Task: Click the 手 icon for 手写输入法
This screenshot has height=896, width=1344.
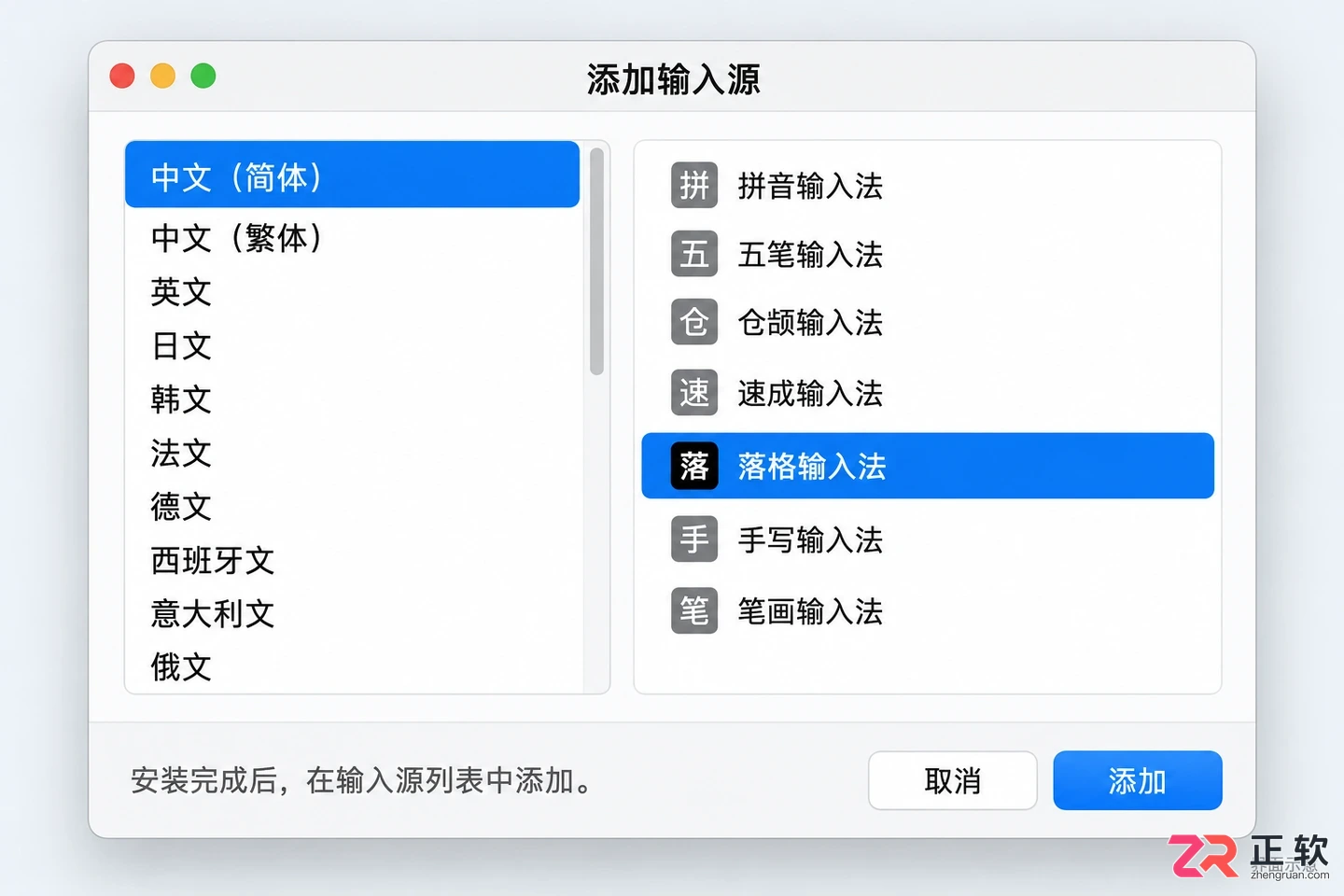Action: (694, 539)
